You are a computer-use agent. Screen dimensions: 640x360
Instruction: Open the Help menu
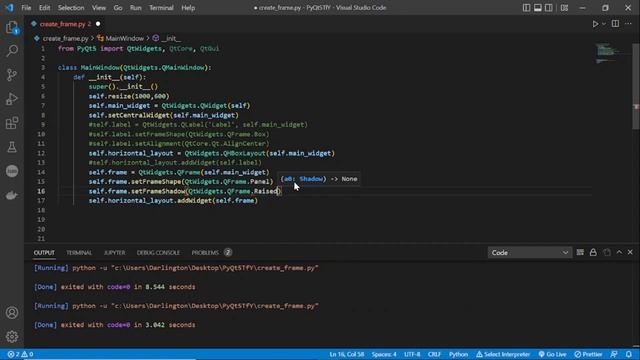(188, 8)
